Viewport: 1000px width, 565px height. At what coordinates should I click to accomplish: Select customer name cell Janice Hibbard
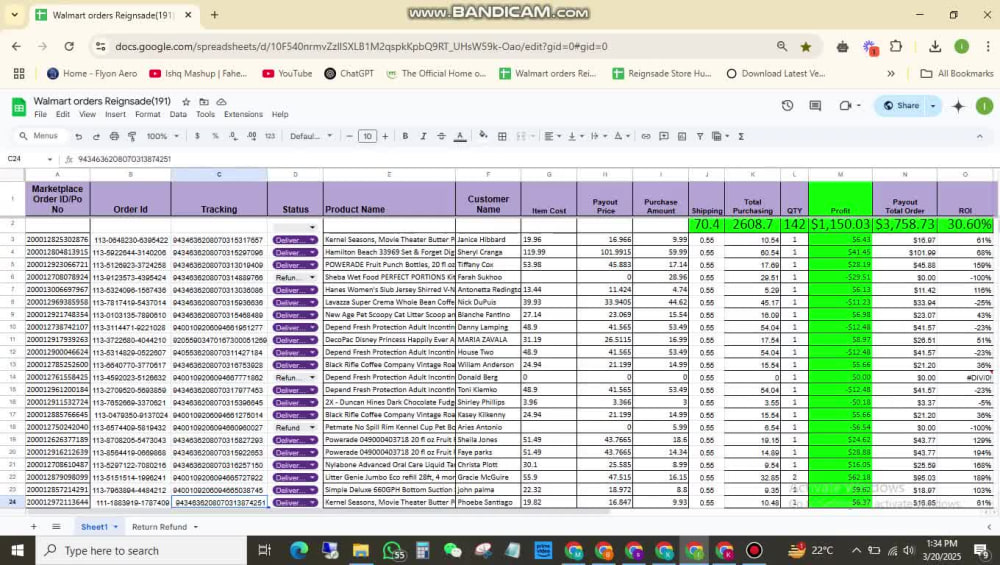tap(488, 240)
